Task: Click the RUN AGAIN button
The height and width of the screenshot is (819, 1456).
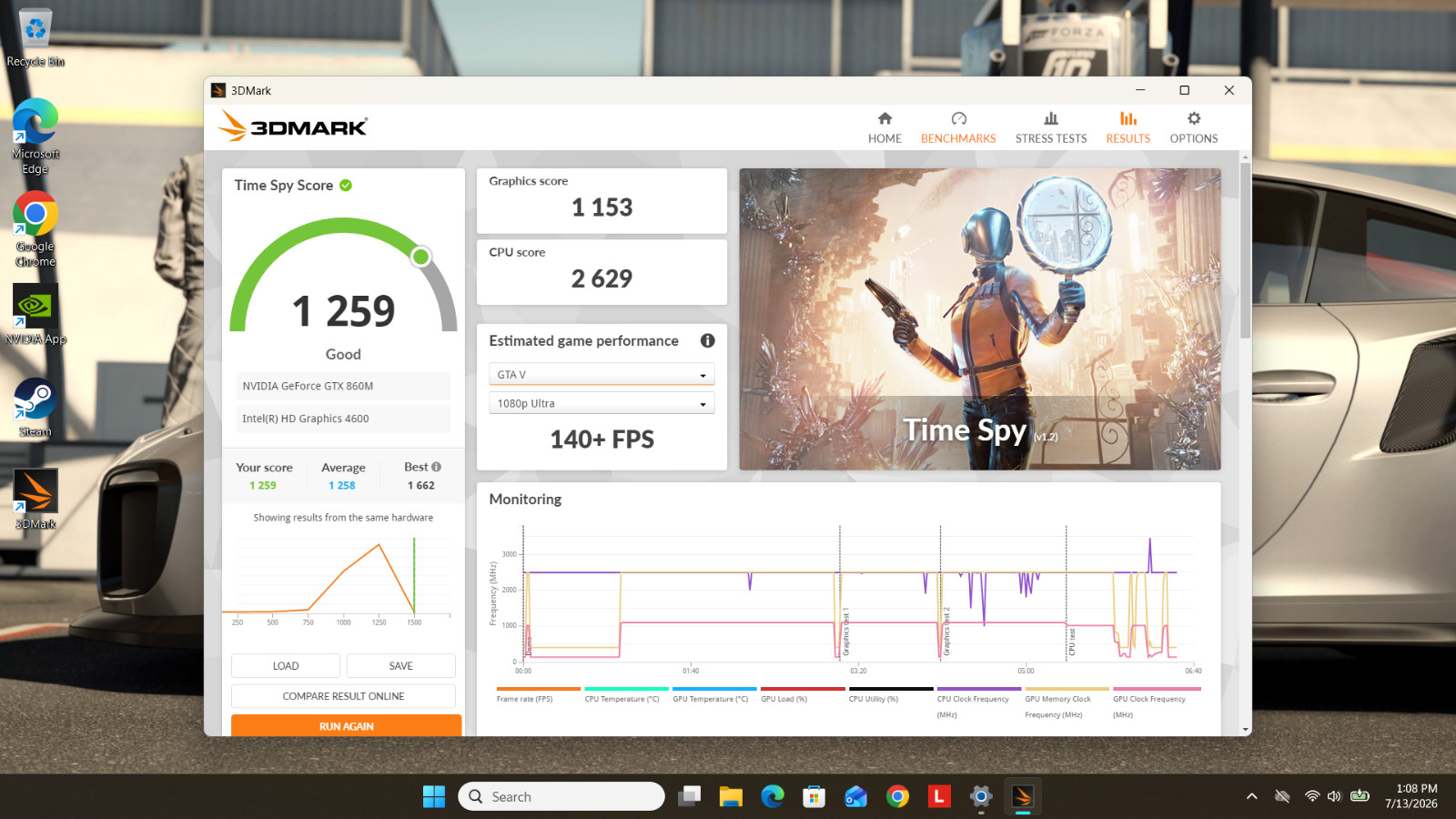Action: (x=346, y=725)
